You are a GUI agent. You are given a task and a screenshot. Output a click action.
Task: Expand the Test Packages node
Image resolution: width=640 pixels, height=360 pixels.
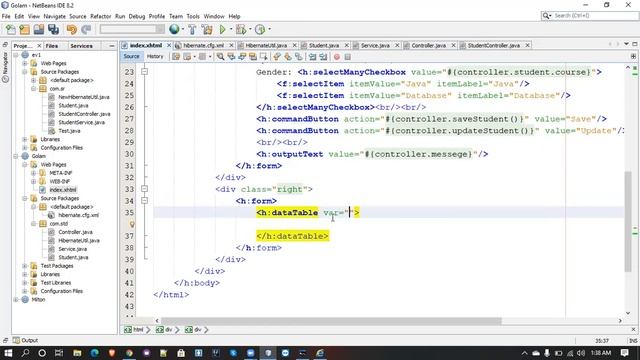(x=25, y=266)
